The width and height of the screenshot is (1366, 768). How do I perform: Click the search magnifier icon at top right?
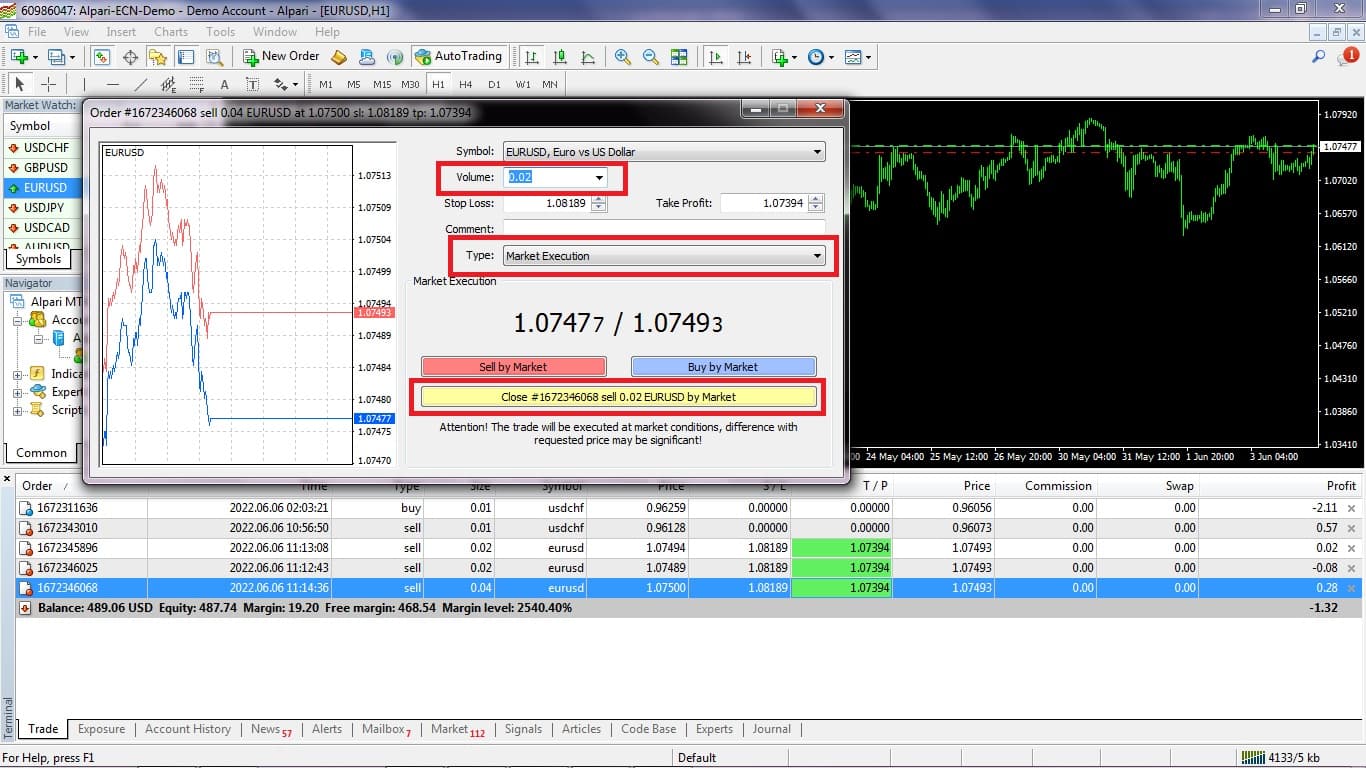(1319, 57)
